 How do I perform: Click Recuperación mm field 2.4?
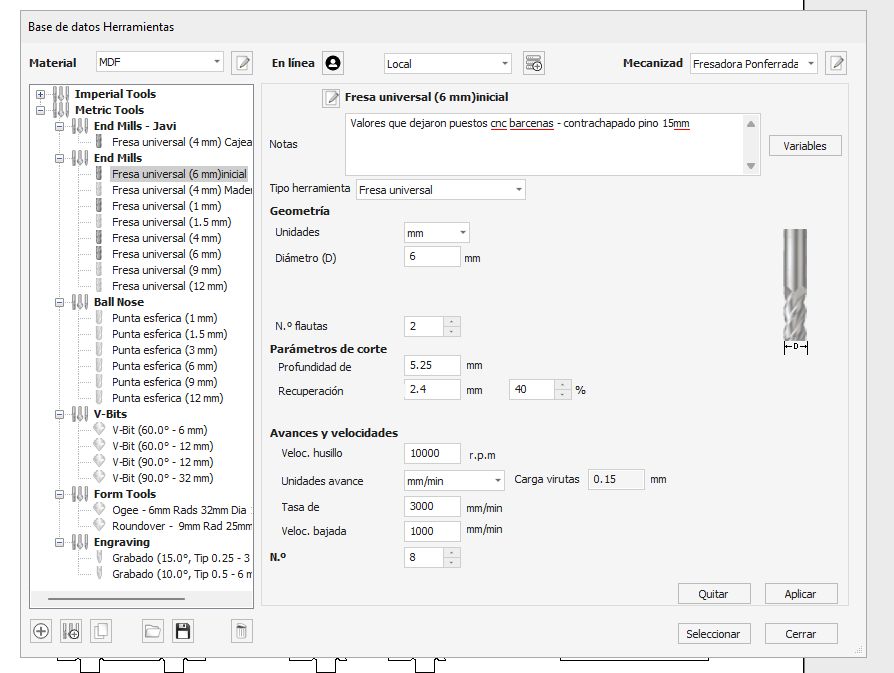[432, 390]
